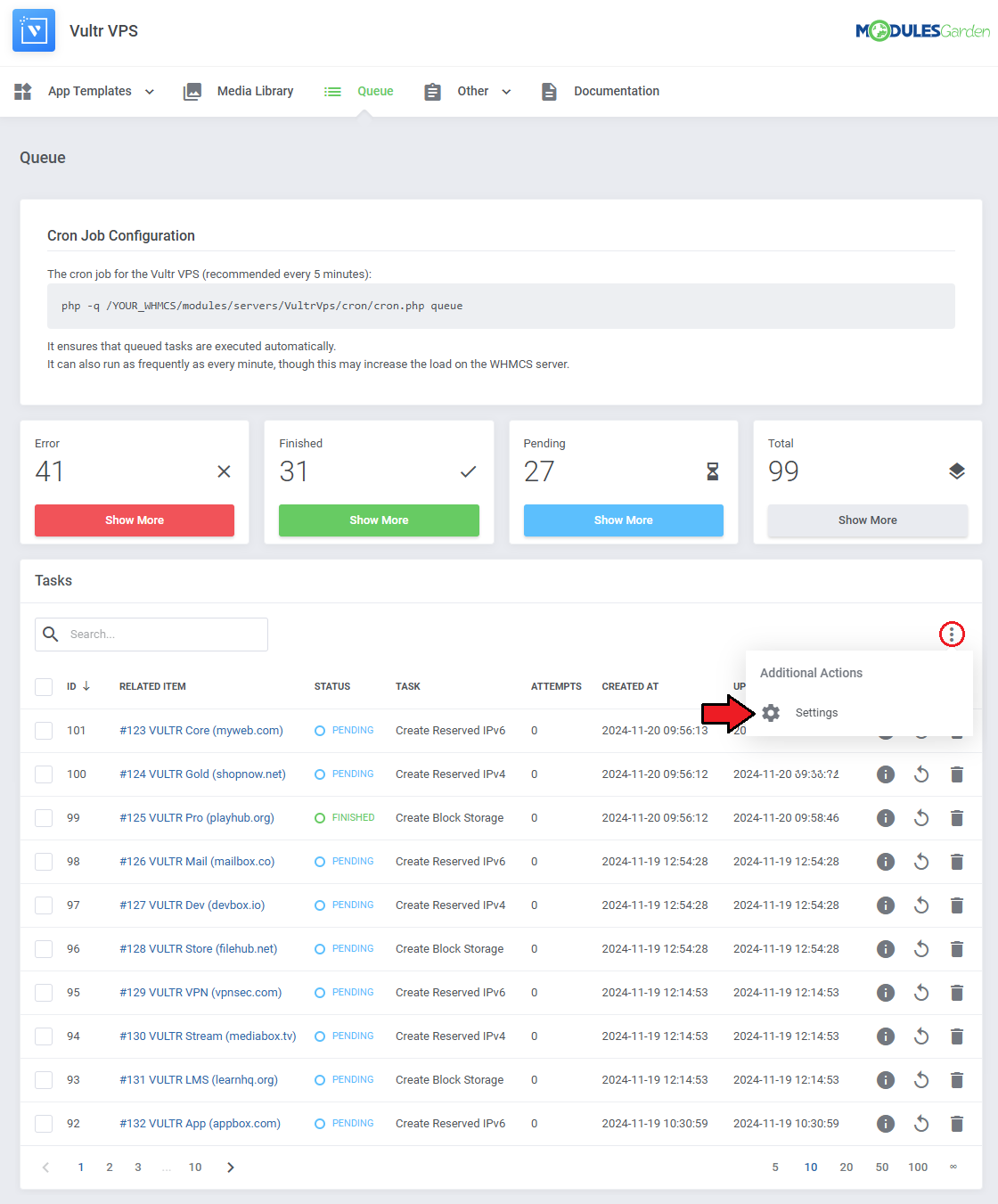The image size is (998, 1204).
Task: Go to page 3
Action: pyautogui.click(x=138, y=1167)
